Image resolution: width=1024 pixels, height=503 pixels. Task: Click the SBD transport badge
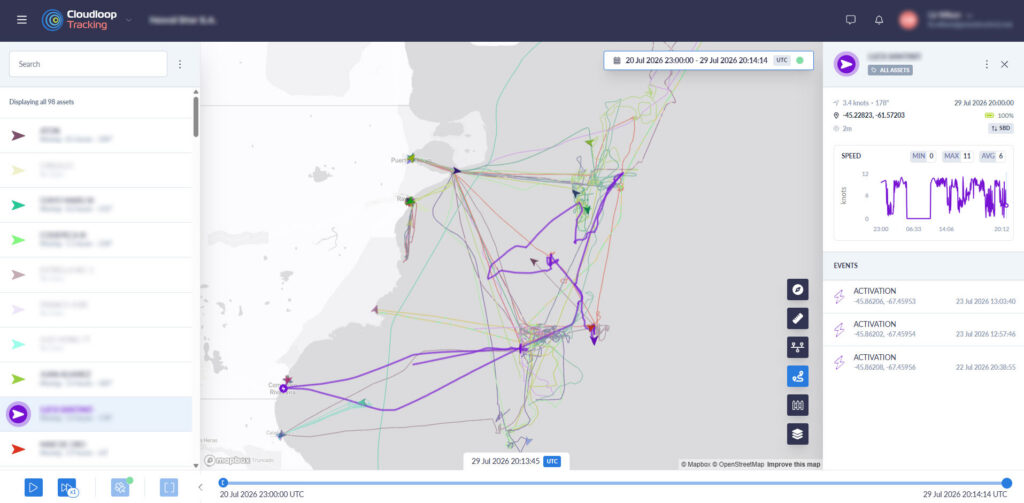coord(1000,129)
